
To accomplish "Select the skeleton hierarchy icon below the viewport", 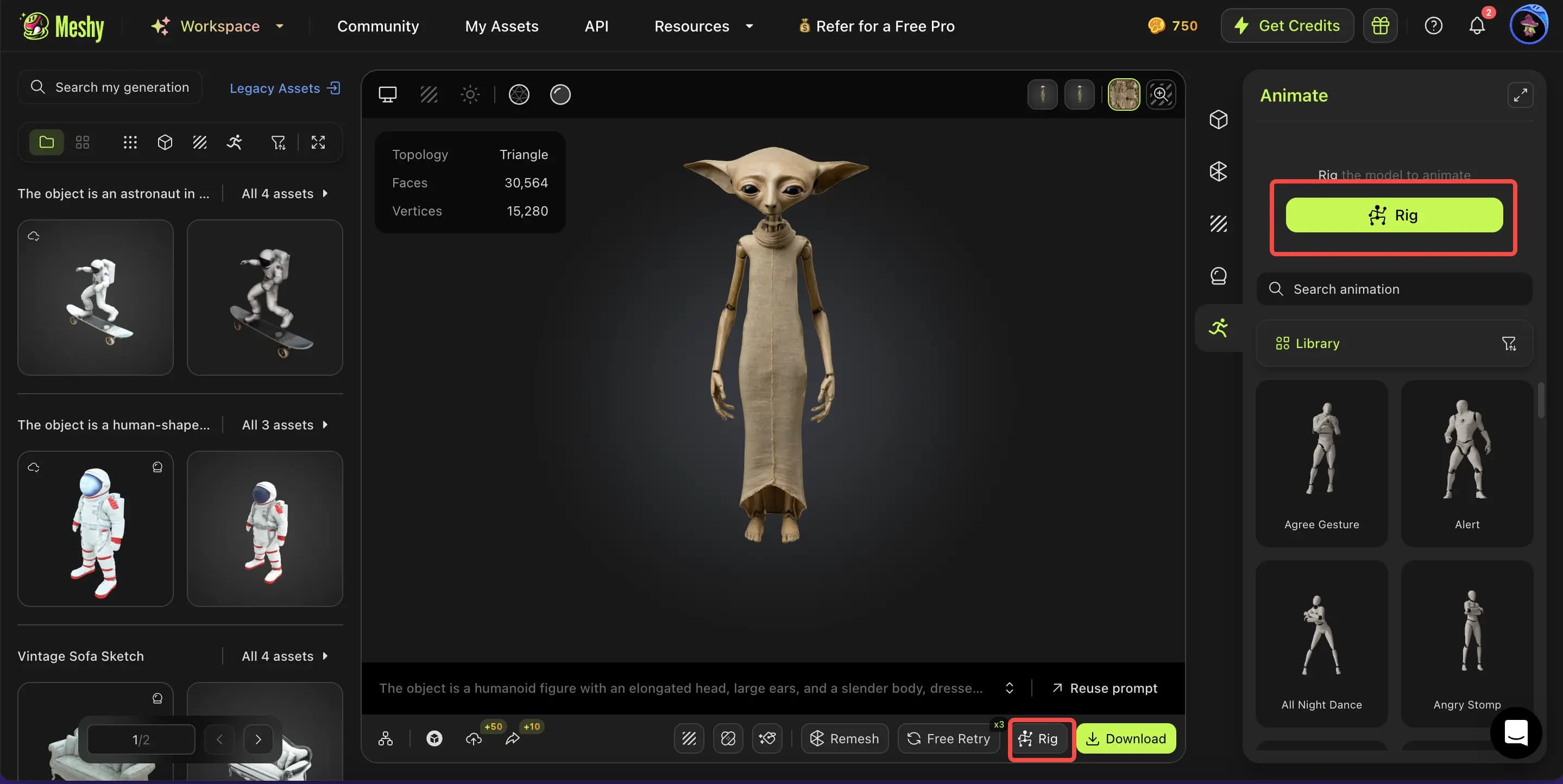I will coord(386,738).
